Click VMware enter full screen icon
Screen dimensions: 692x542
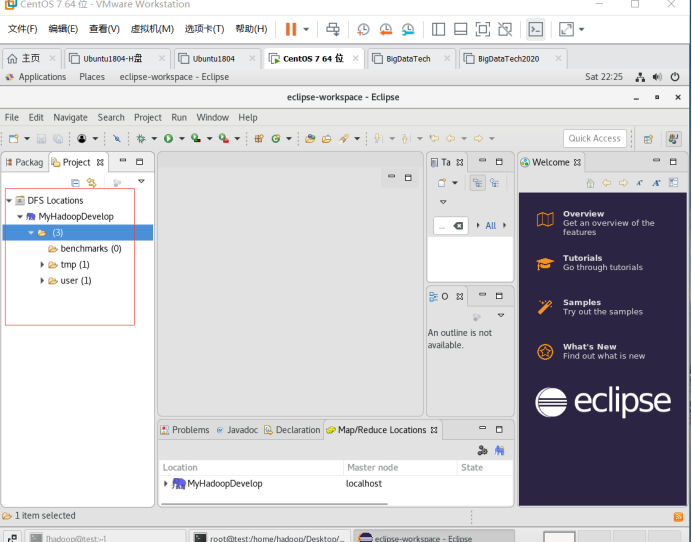(482, 29)
